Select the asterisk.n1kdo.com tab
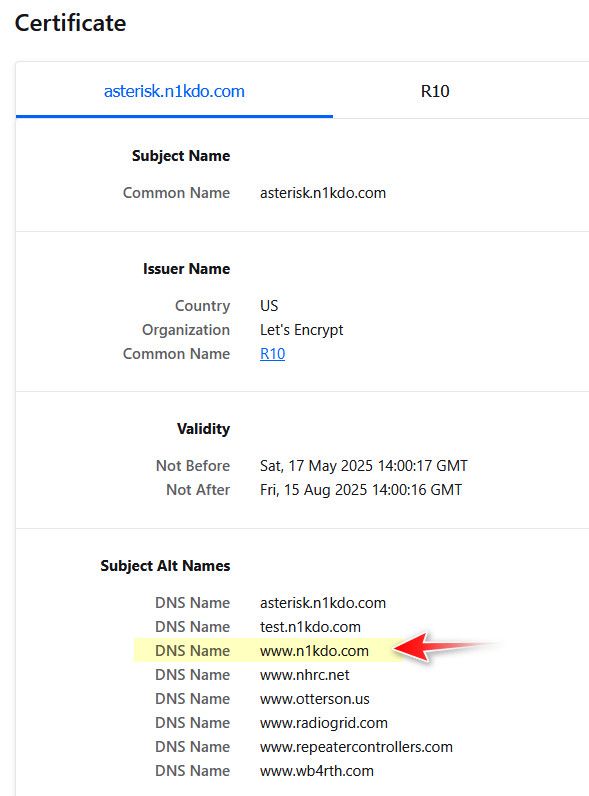Screen dimensions: 589x796 click(x=174, y=91)
